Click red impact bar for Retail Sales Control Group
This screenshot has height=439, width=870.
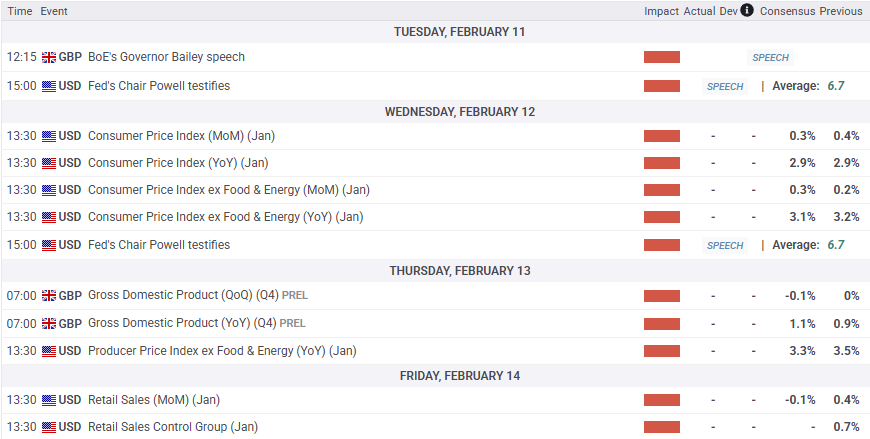(x=661, y=427)
